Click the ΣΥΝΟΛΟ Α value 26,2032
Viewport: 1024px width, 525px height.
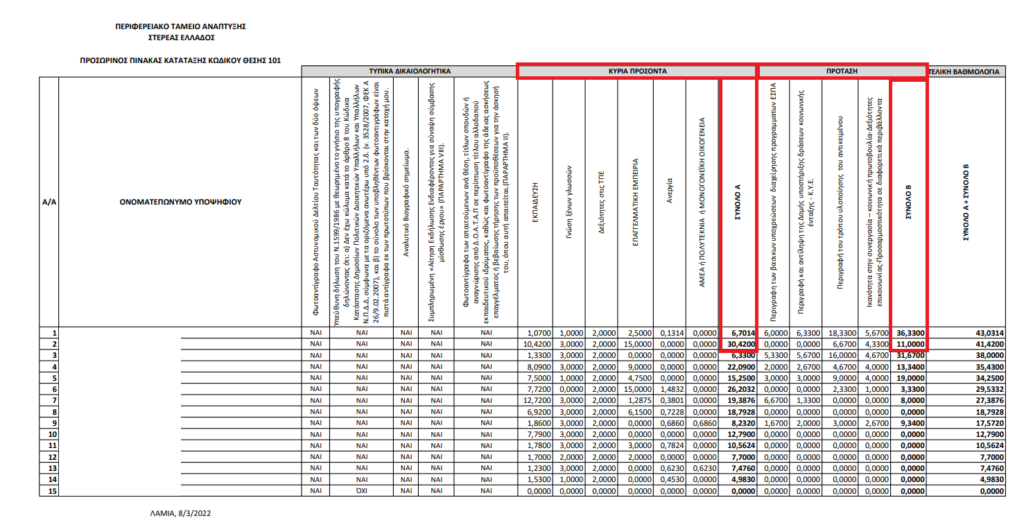(742, 390)
